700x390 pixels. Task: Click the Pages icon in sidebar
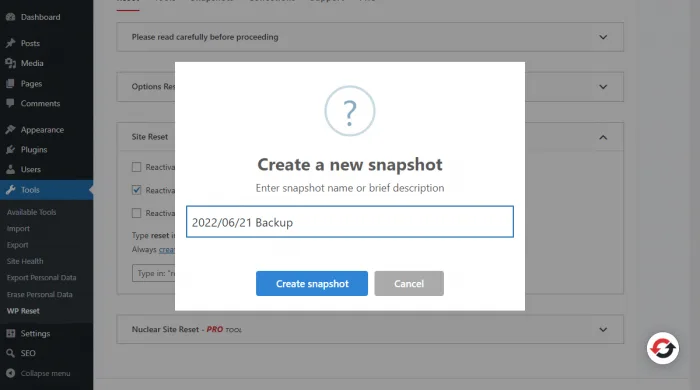11,83
